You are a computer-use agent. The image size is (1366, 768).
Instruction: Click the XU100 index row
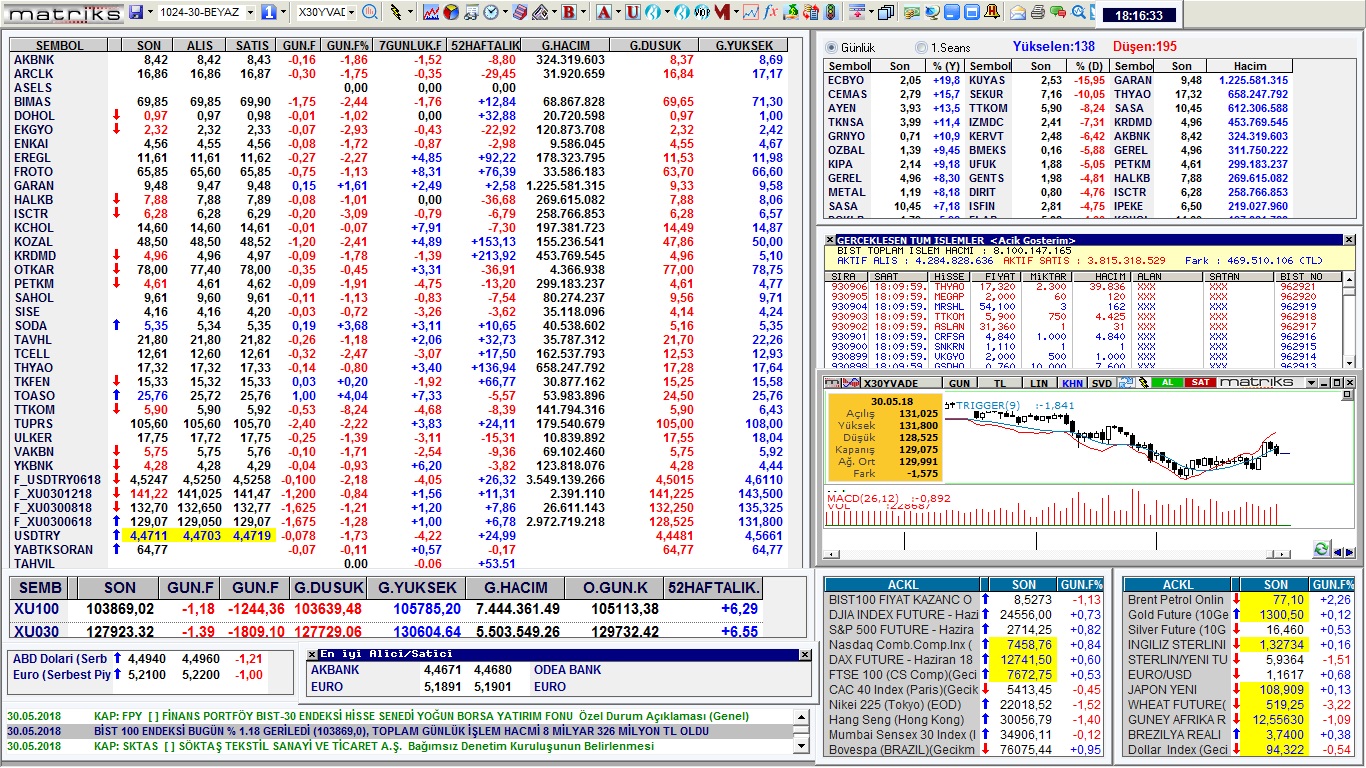coord(387,609)
